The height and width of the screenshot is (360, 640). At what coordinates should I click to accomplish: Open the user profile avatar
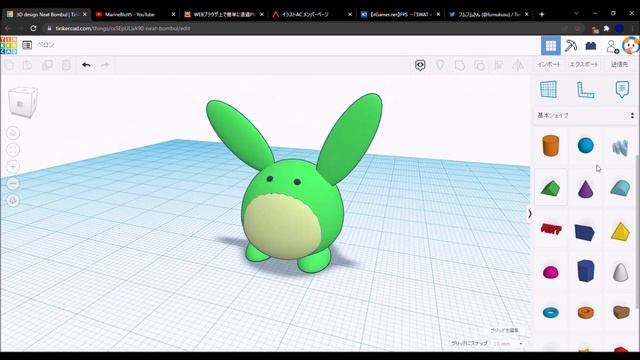coord(631,45)
